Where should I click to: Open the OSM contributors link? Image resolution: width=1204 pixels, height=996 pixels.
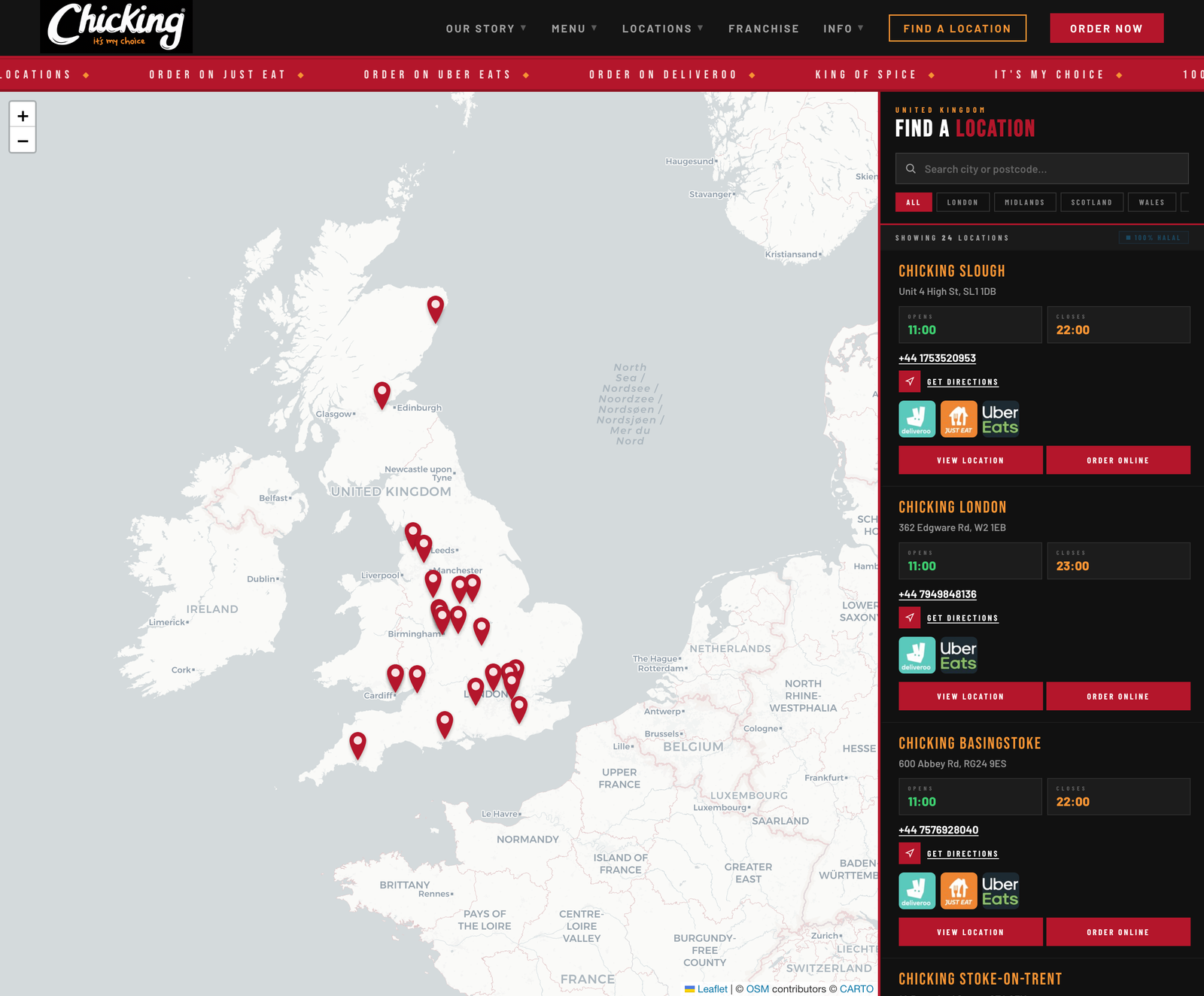point(758,988)
